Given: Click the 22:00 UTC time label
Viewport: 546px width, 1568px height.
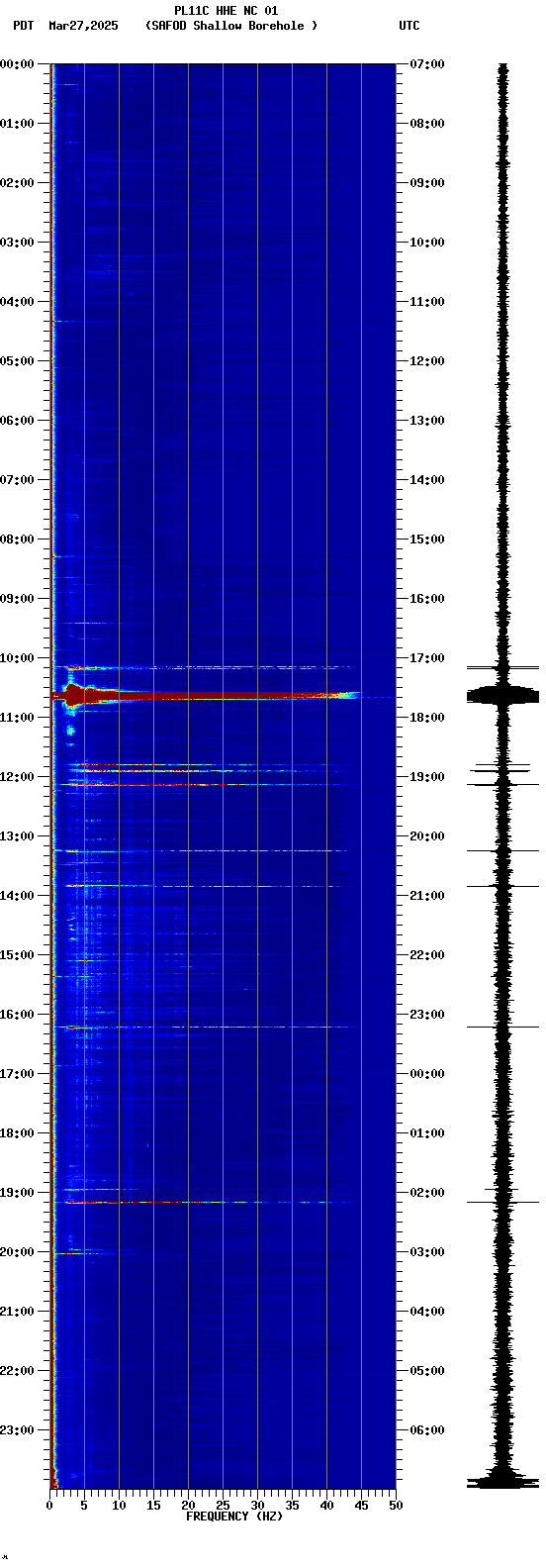Looking at the screenshot, I should pos(427,955).
